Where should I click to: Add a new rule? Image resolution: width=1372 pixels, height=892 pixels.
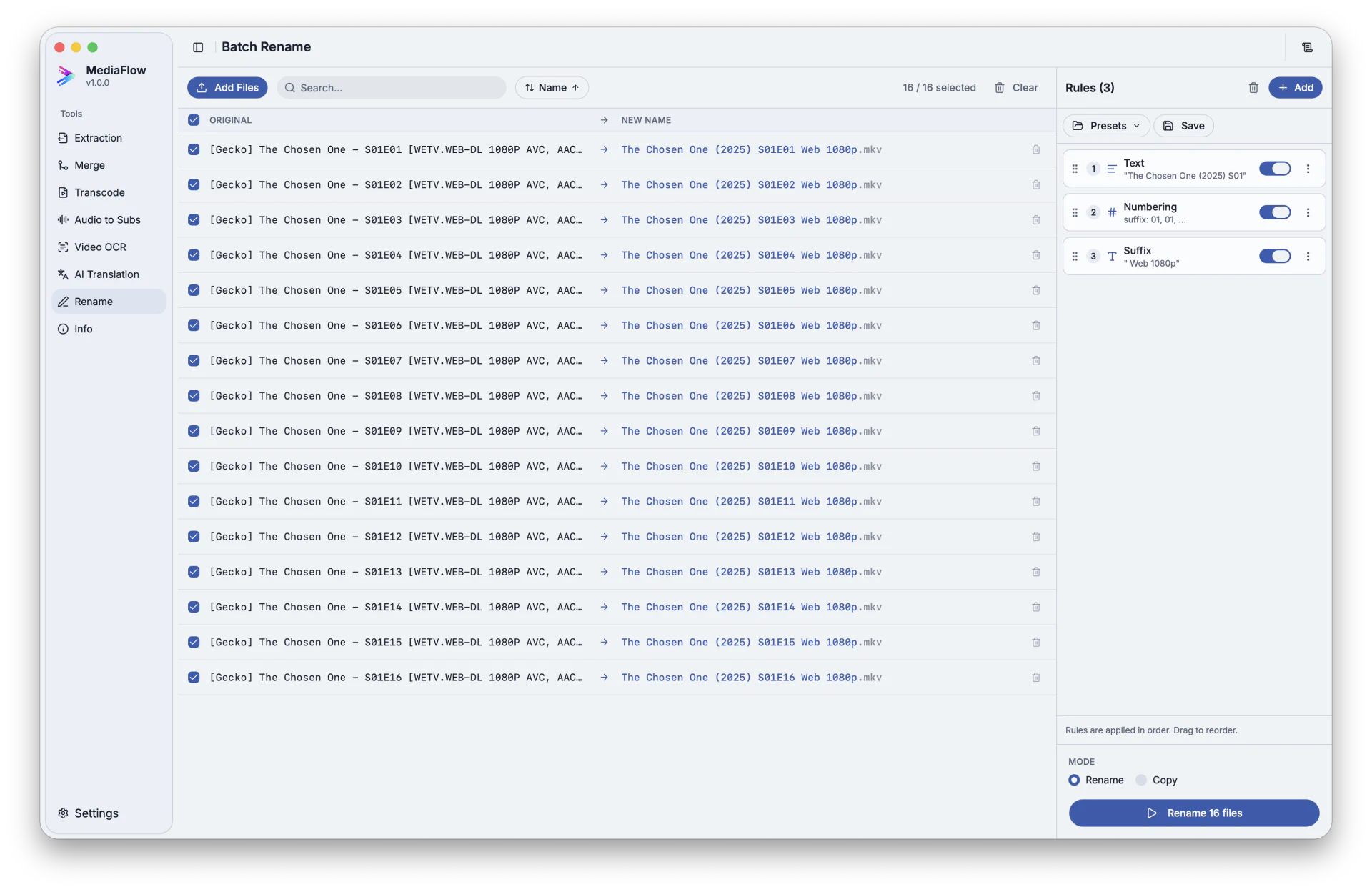(x=1296, y=88)
